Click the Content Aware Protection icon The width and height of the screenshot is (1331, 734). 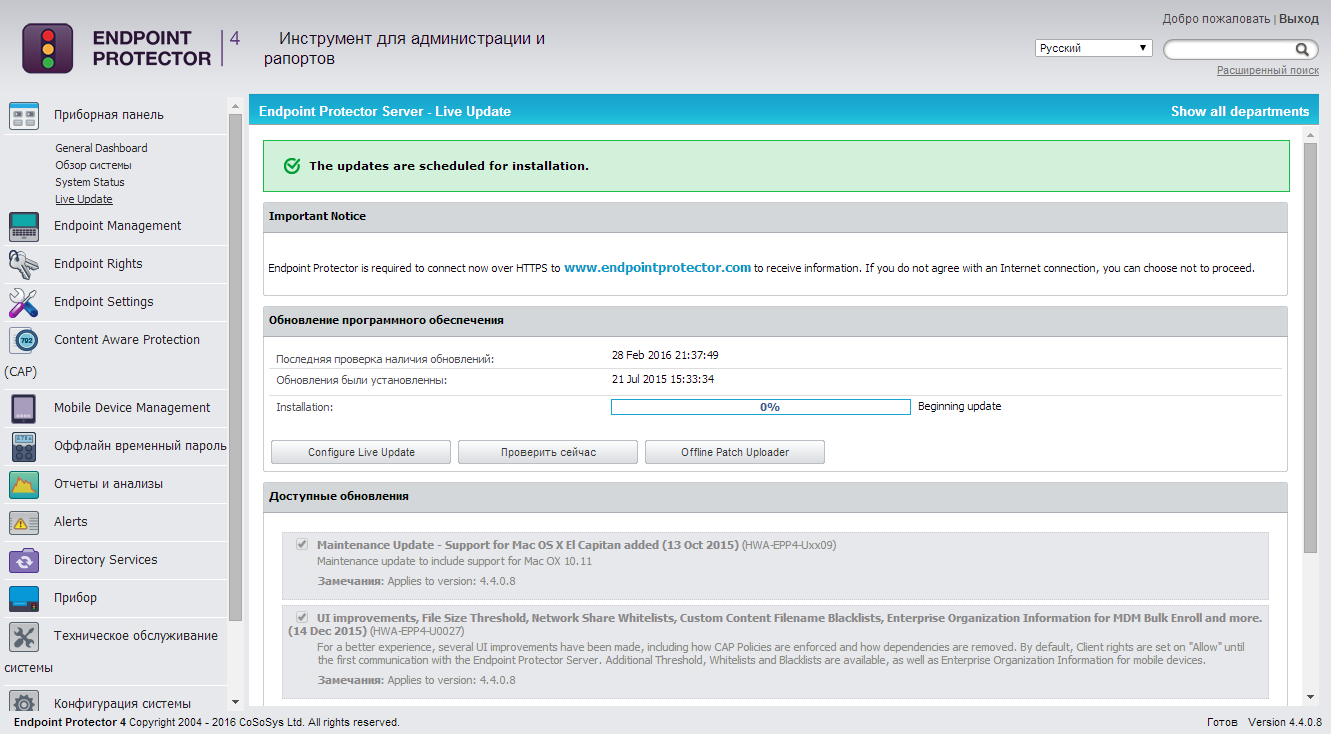click(24, 341)
